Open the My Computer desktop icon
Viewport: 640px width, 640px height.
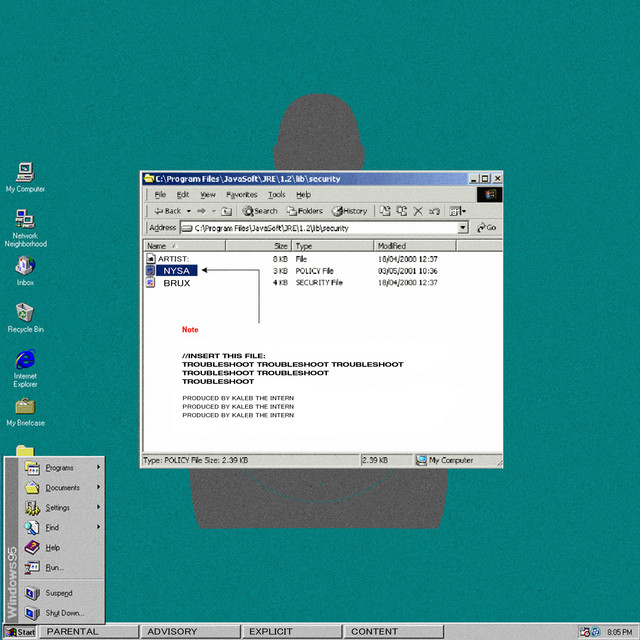(25, 172)
